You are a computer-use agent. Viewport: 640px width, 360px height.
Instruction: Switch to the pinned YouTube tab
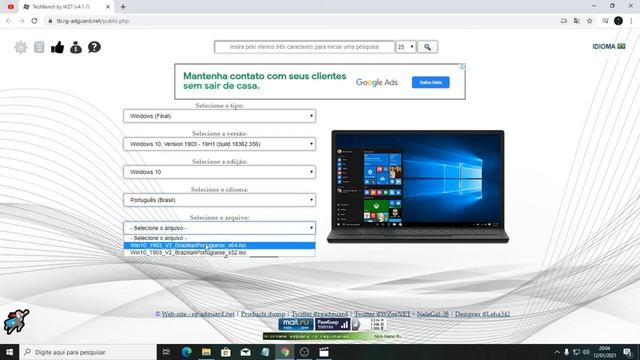tap(11, 7)
